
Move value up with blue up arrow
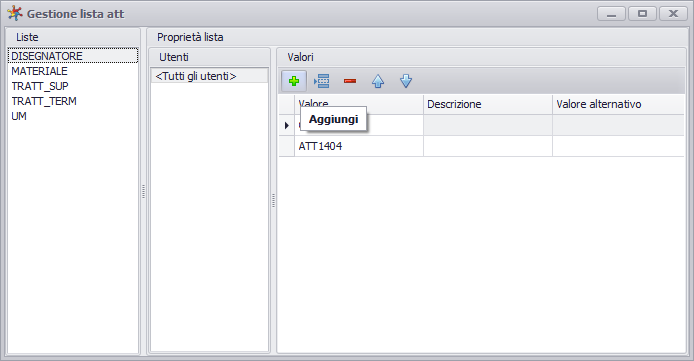point(378,81)
